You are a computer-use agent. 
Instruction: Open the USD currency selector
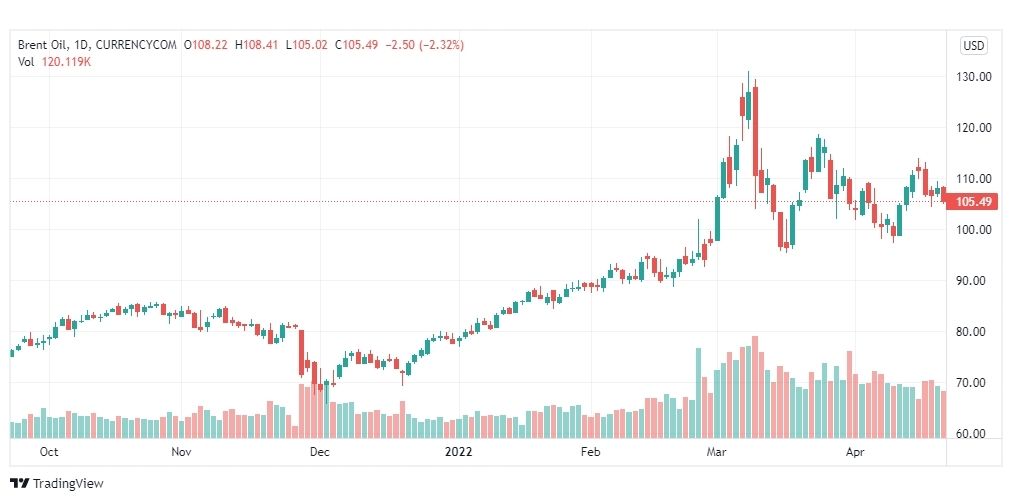[x=973, y=46]
